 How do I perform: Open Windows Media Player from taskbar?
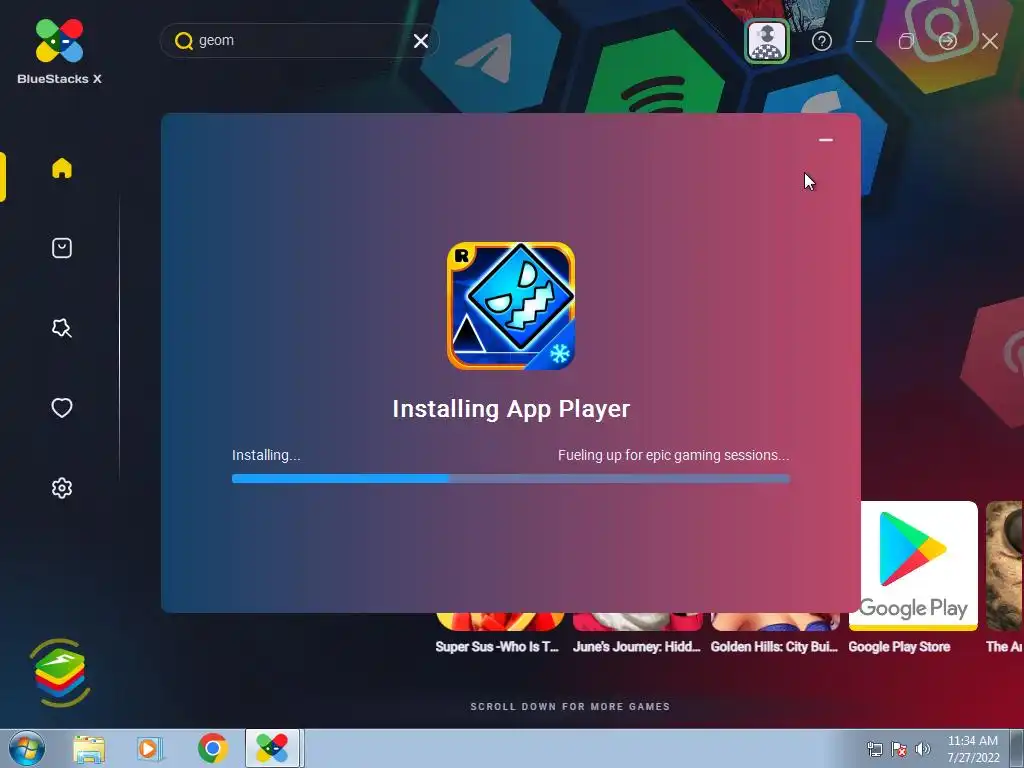(150, 749)
